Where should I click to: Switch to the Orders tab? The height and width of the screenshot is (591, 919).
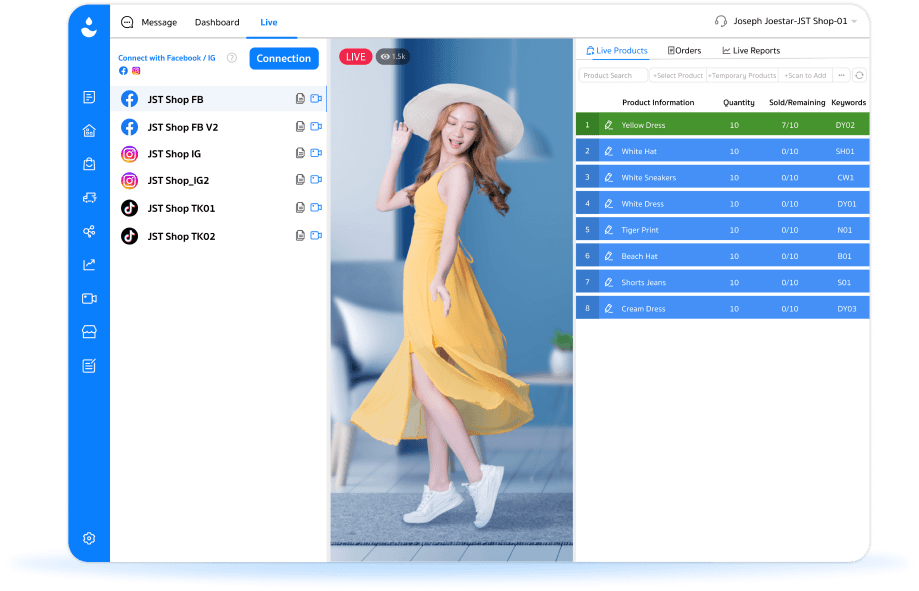(x=684, y=49)
